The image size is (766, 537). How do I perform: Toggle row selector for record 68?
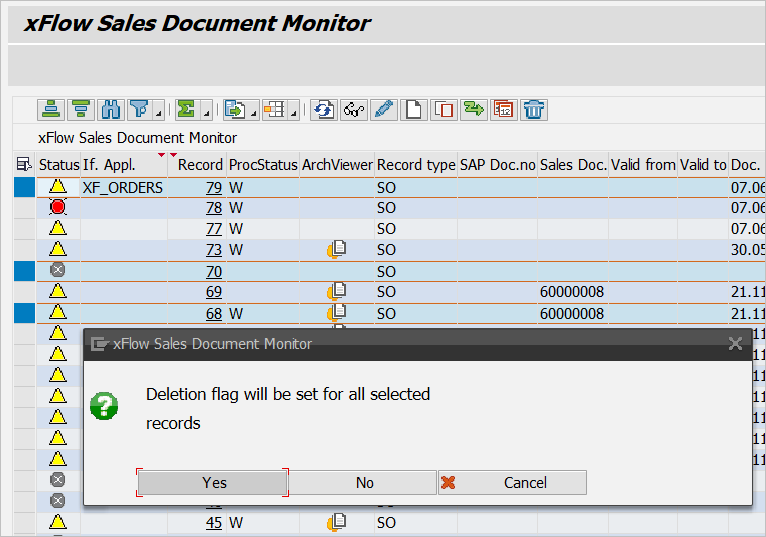point(23,314)
